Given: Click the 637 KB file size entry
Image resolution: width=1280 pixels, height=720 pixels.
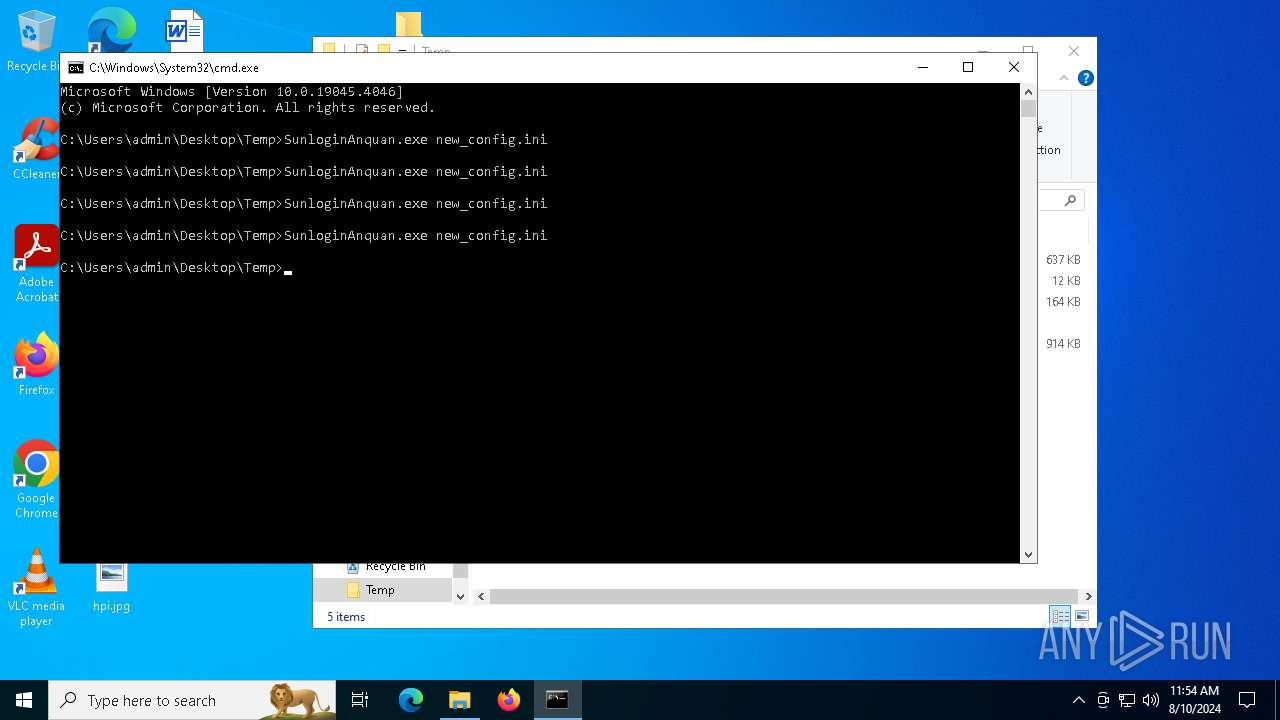Looking at the screenshot, I should (x=1063, y=260).
